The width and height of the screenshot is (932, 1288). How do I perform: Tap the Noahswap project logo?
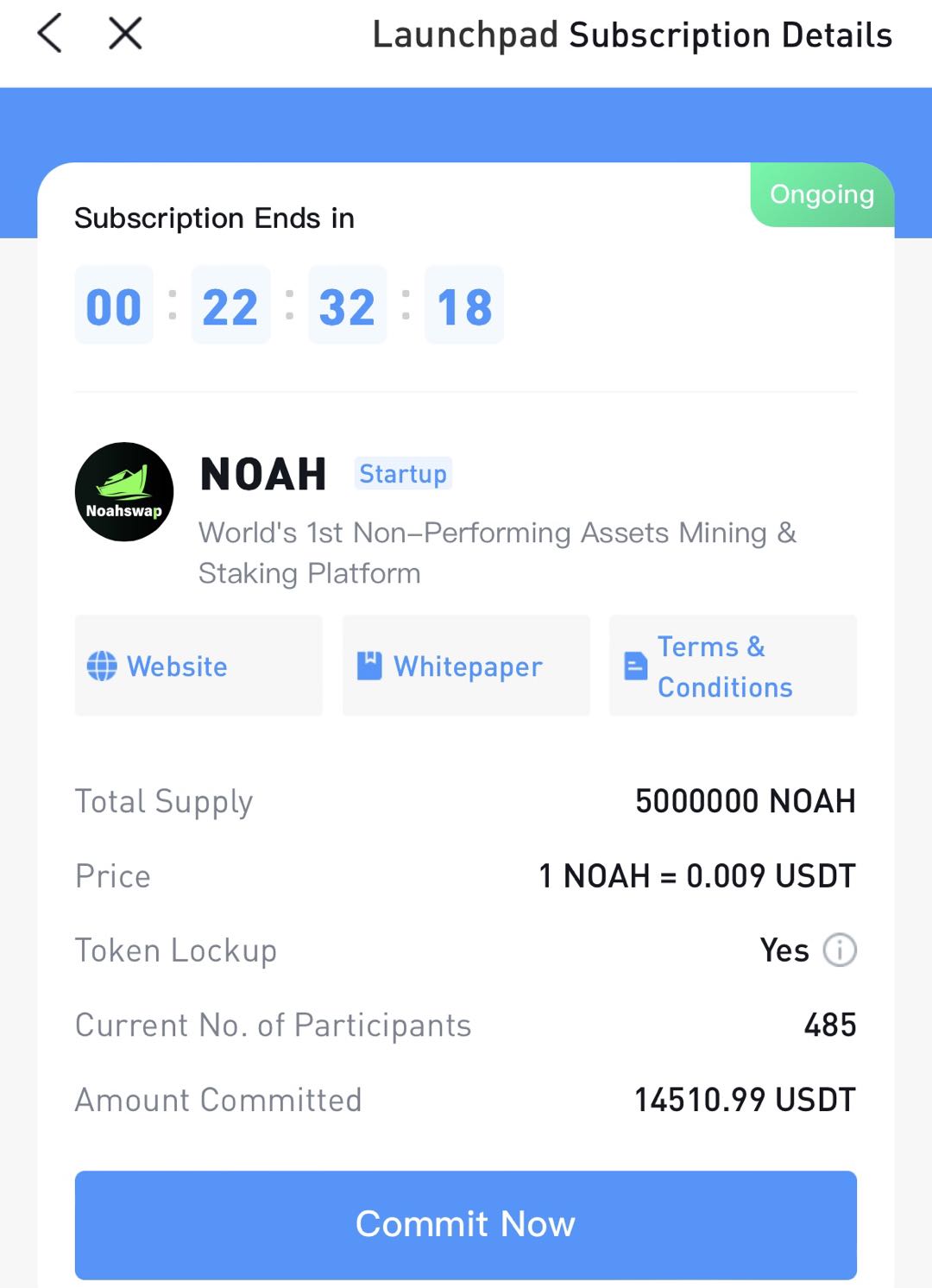(124, 492)
